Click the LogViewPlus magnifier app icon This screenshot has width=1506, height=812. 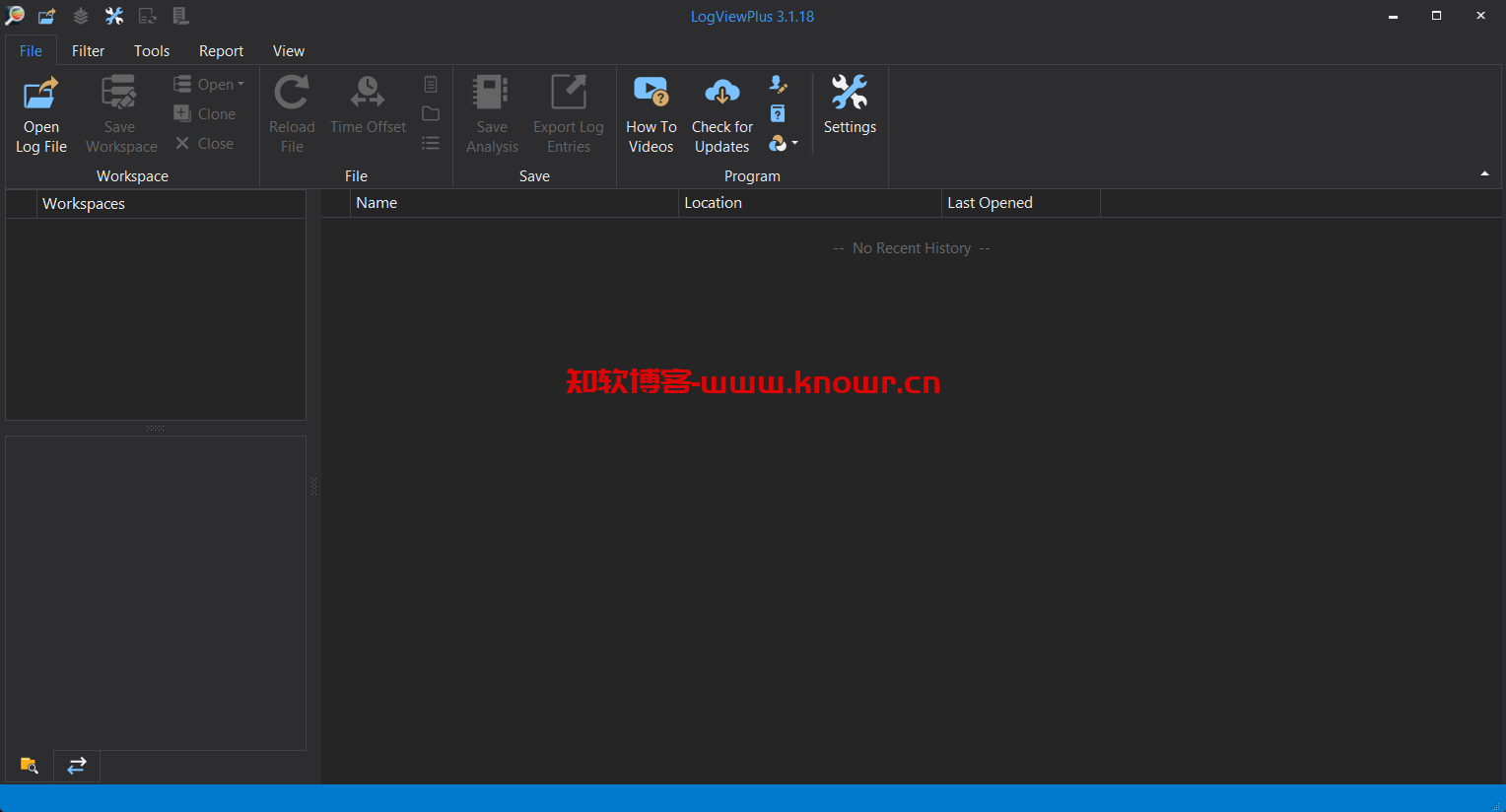pos(15,16)
